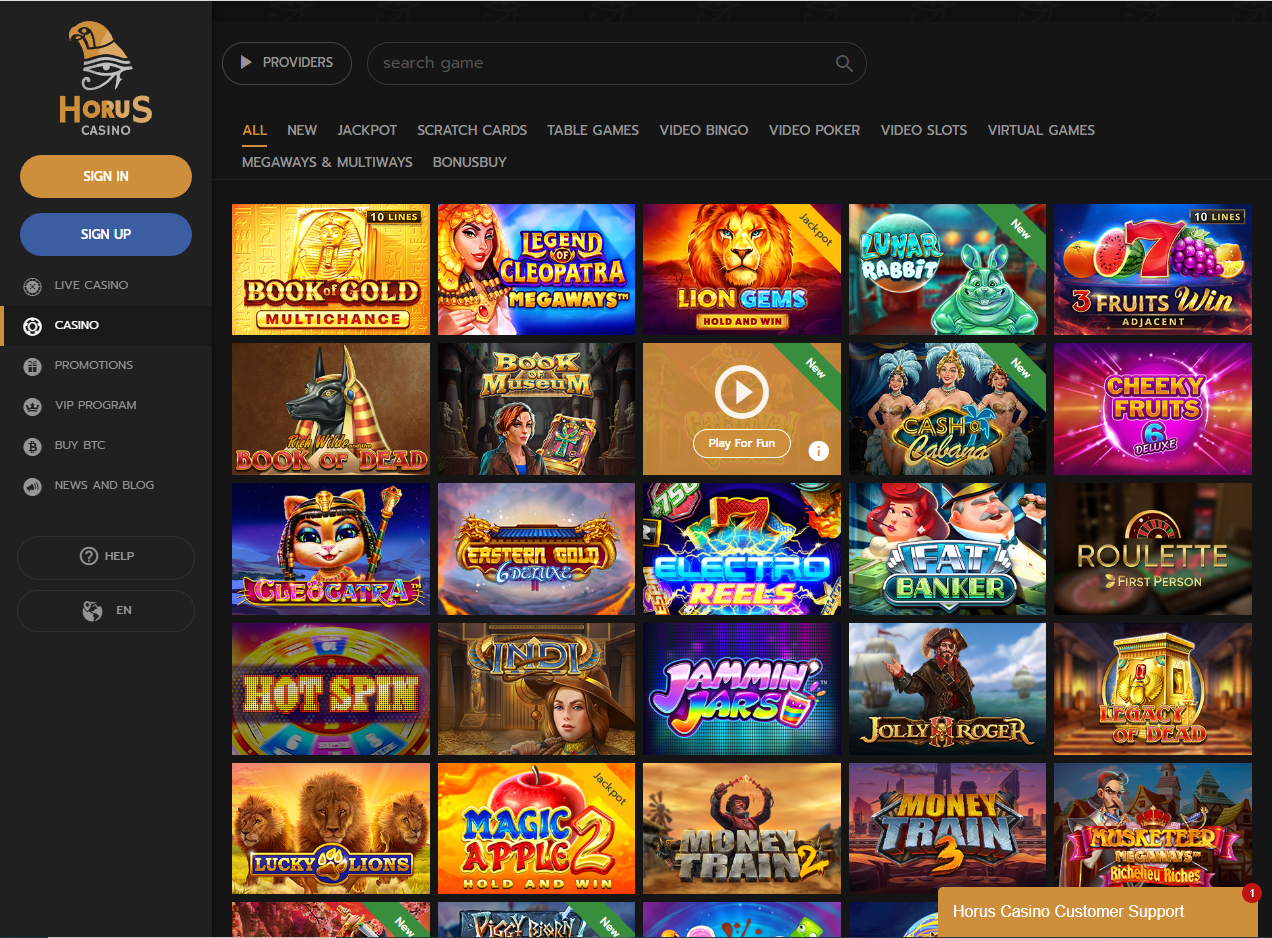Select the Video Slots tab

tap(923, 130)
